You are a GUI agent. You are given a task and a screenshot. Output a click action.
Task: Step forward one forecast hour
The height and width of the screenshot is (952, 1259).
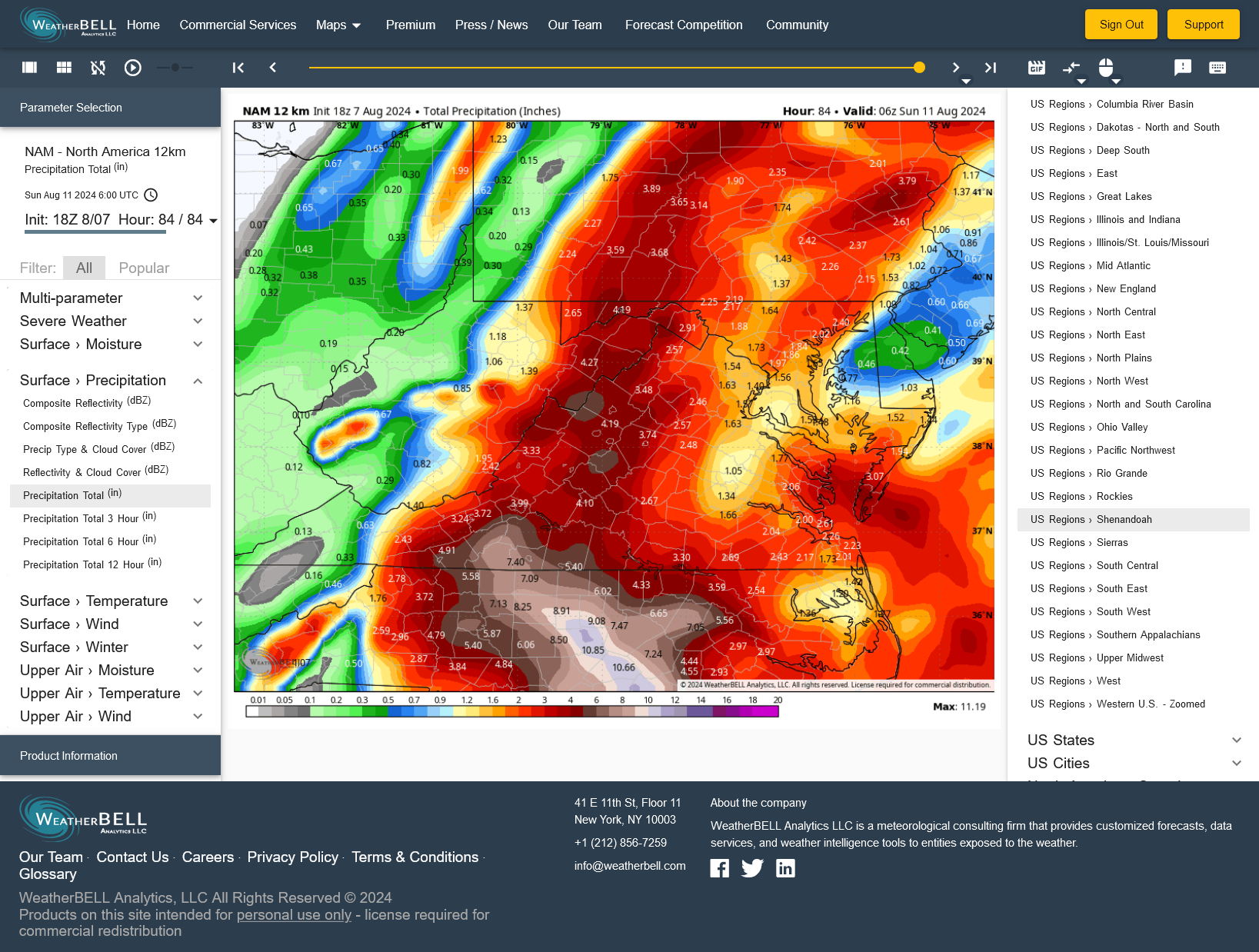[x=956, y=68]
